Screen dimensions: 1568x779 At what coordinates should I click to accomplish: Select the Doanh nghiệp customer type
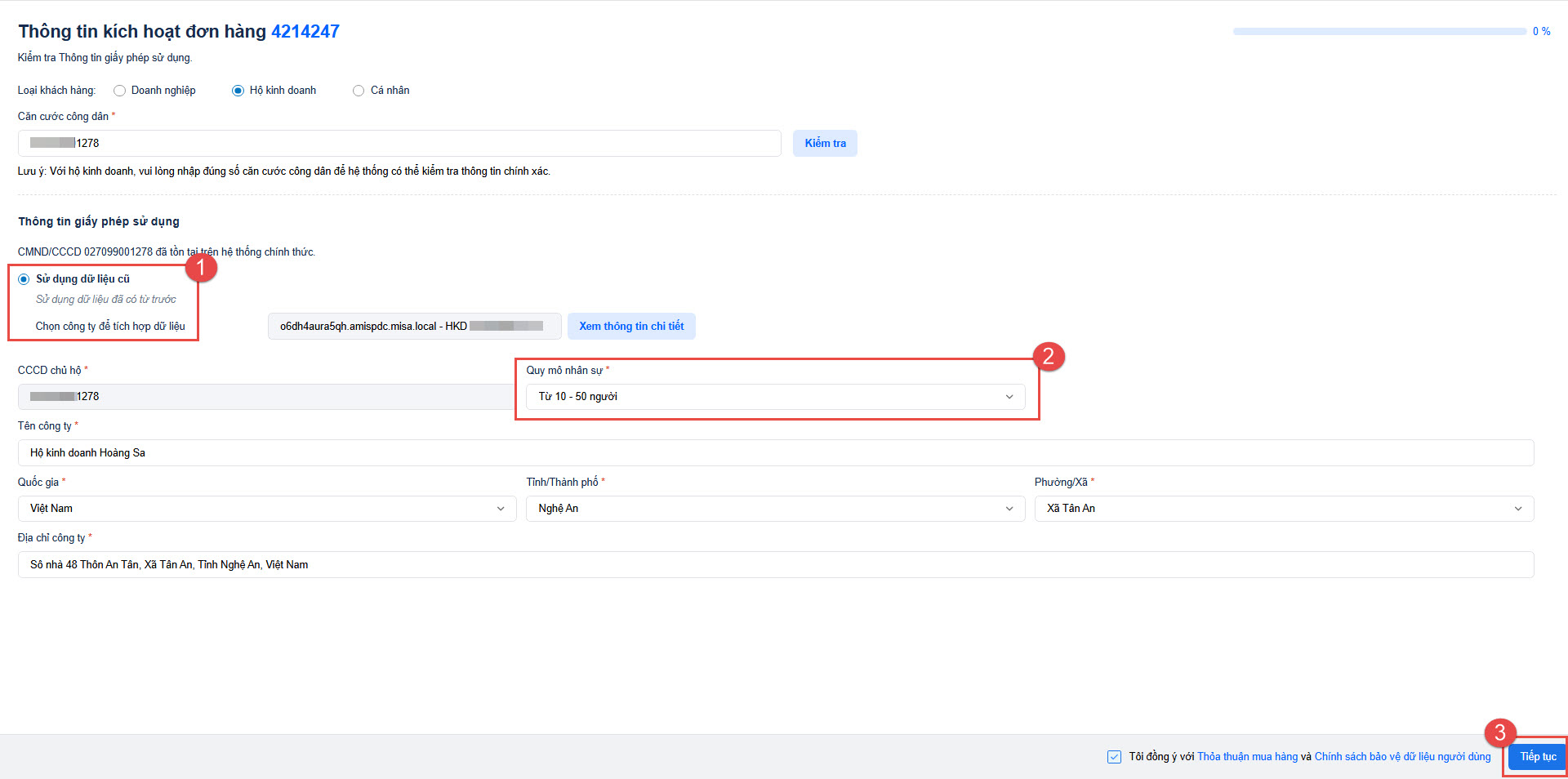(x=120, y=91)
